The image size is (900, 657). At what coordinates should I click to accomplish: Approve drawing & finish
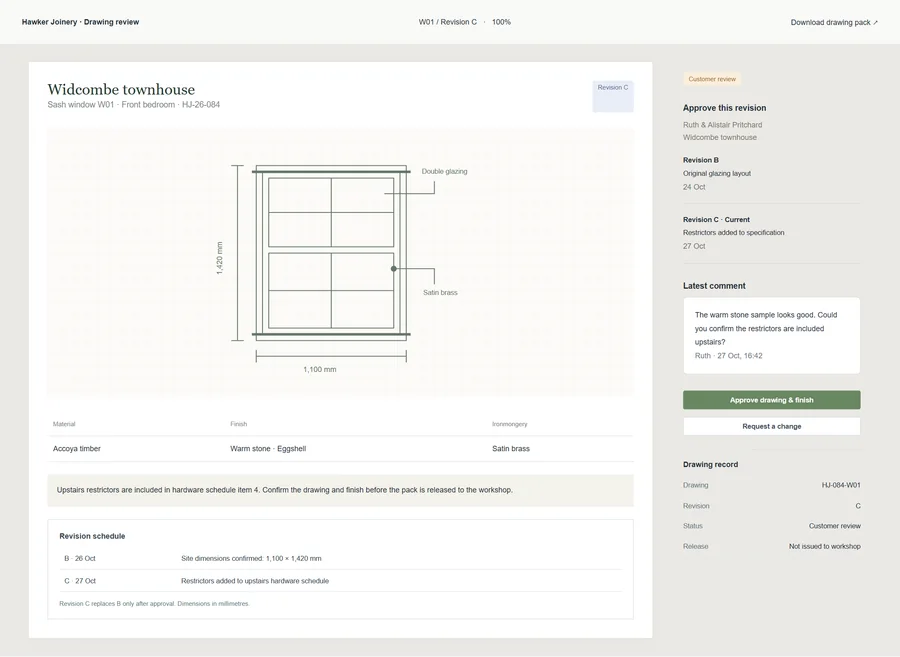771,400
